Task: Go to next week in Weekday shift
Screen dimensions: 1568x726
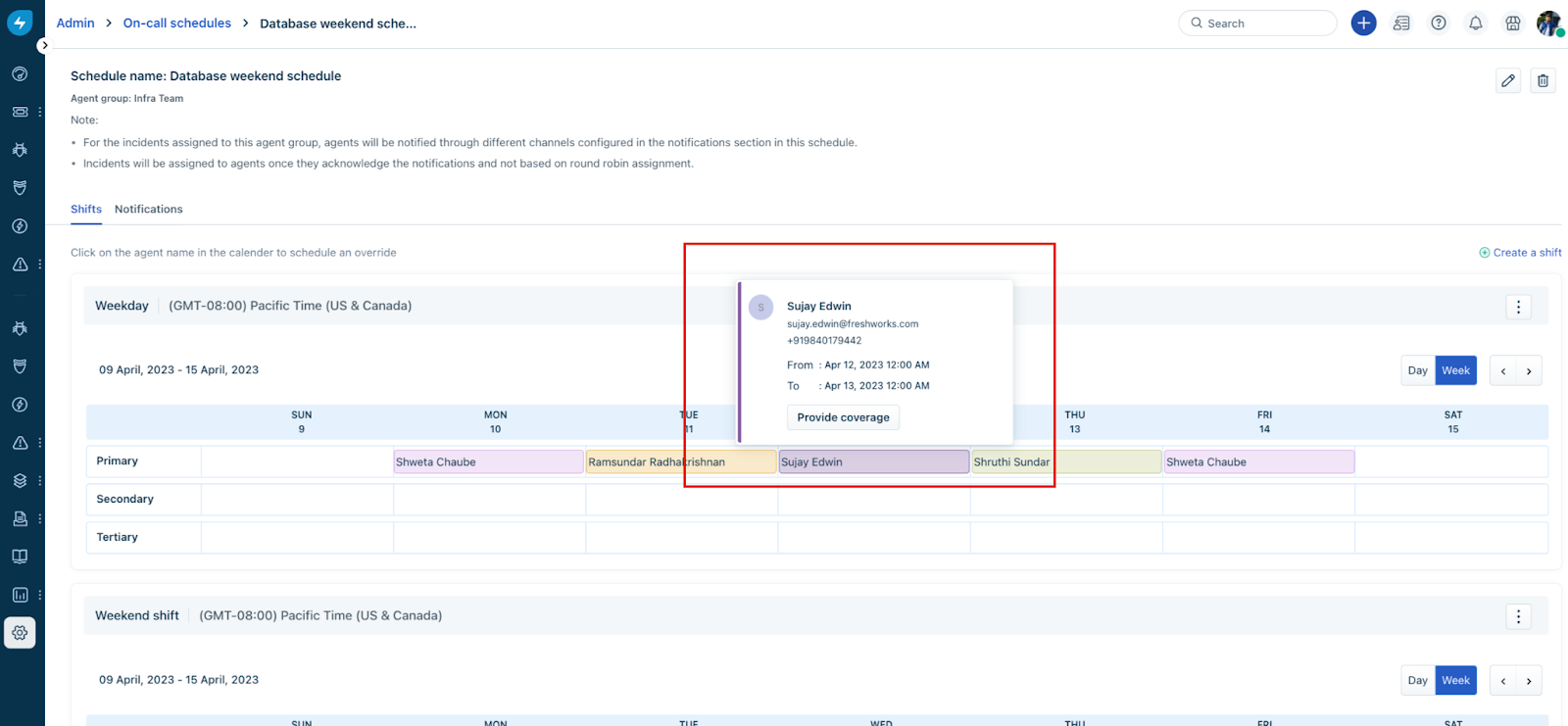Action: pos(1529,370)
